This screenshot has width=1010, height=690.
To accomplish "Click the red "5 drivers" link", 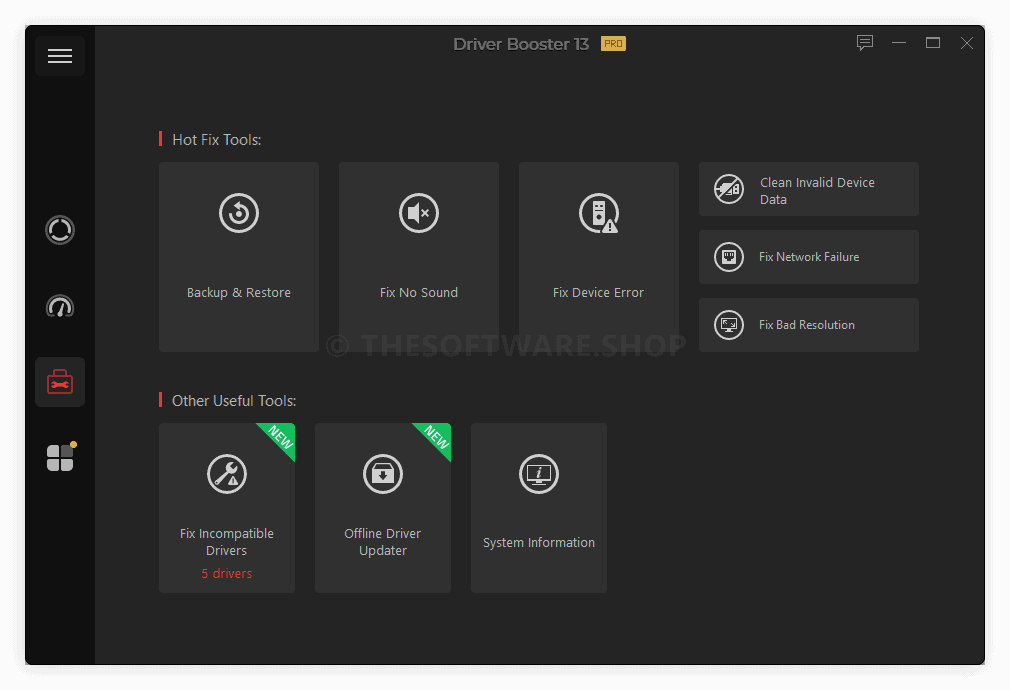I will [227, 574].
